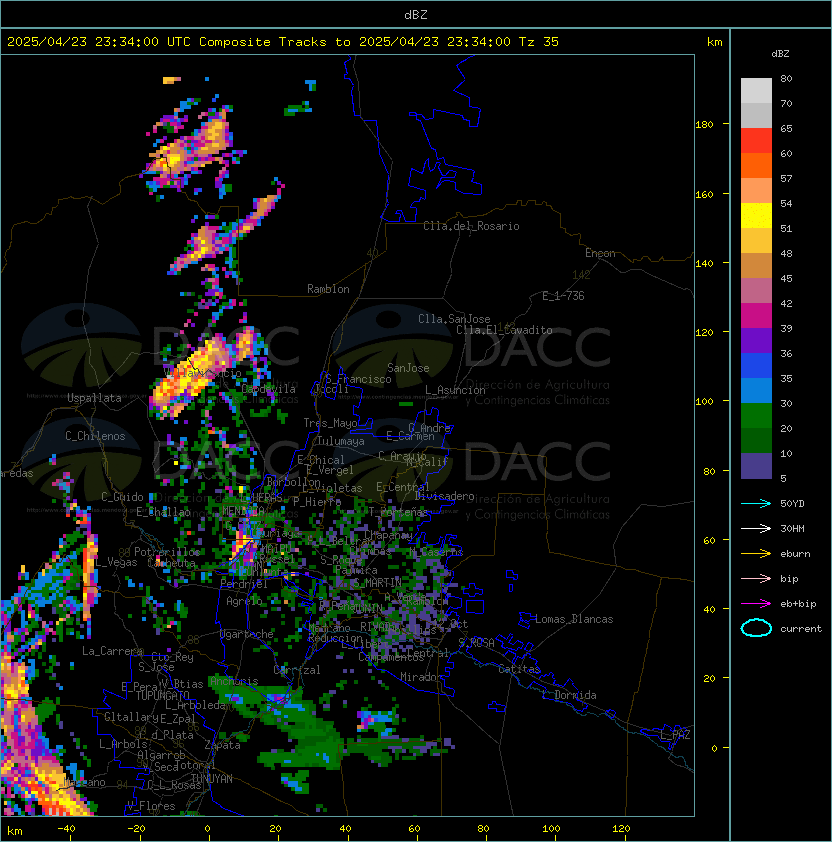Click the 'C_Guido' place label
This screenshot has width=832, height=842.
[x=122, y=497]
